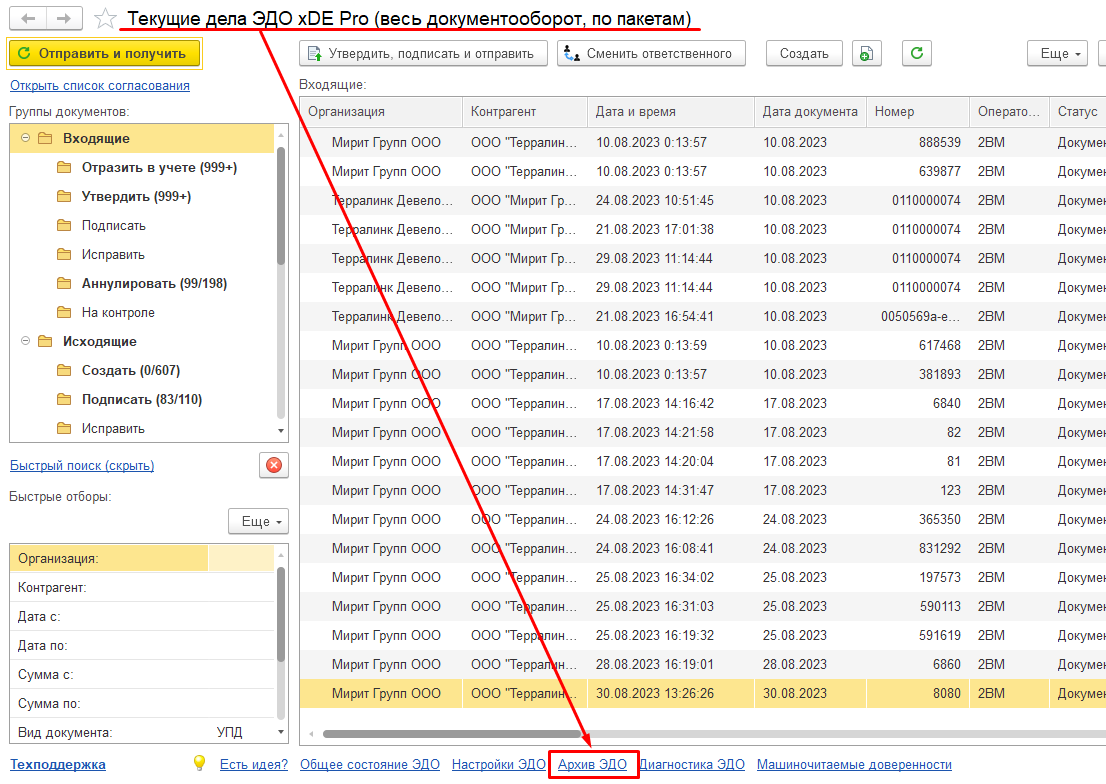This screenshot has height=784, width=1106.
Task: Collapse the Исходящие group
Action: [x=25, y=341]
